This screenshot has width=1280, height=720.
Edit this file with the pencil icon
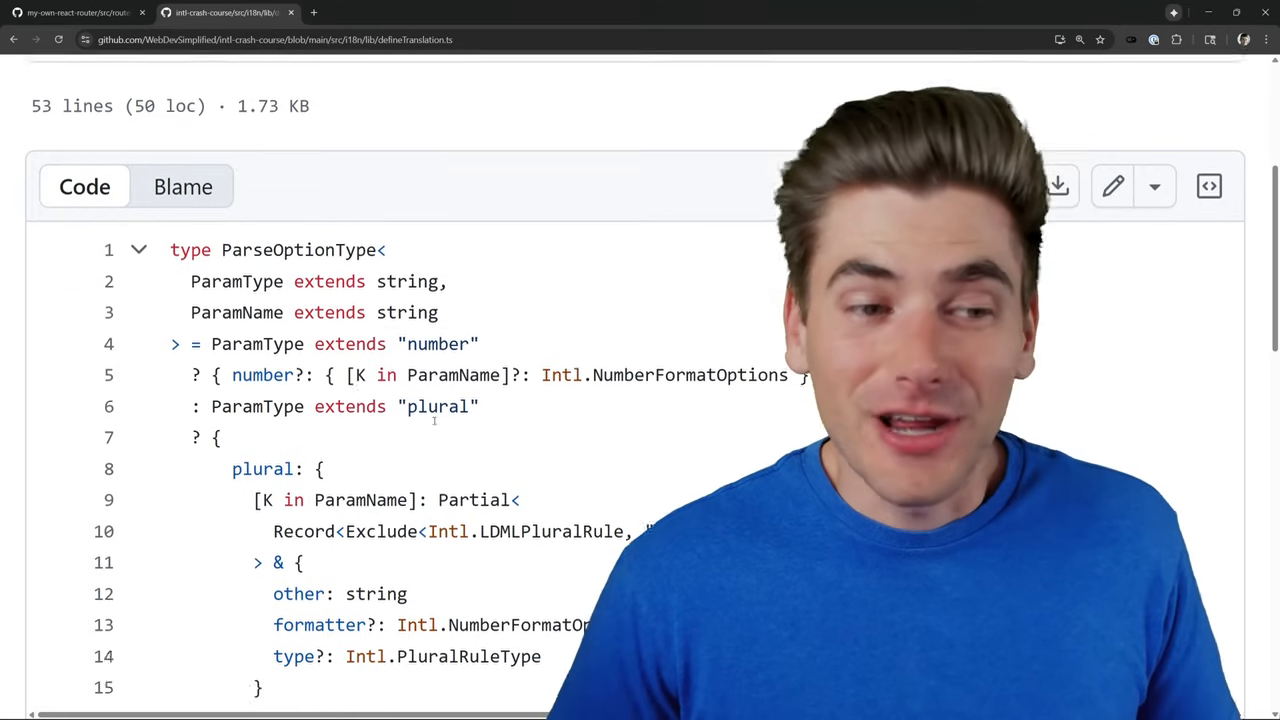tap(1113, 186)
